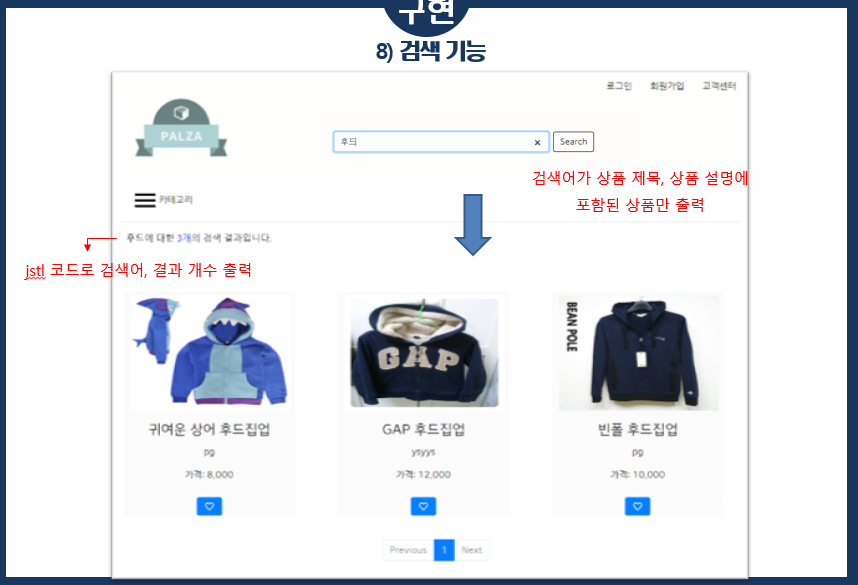Like the 귀여운 상어 후드집업 with heart button
Screen dimensions: 858x585
click(x=209, y=506)
